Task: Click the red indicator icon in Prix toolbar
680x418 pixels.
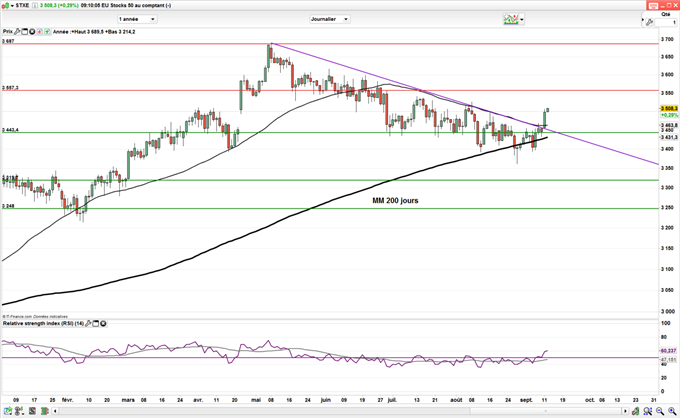Action: pyautogui.click(x=39, y=32)
